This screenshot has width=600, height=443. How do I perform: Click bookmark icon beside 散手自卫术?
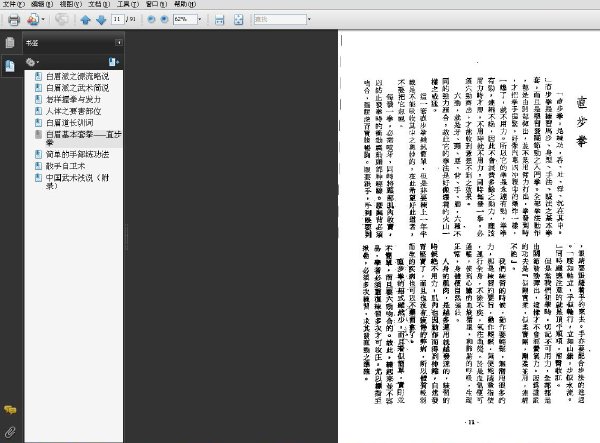pyautogui.click(x=38, y=166)
